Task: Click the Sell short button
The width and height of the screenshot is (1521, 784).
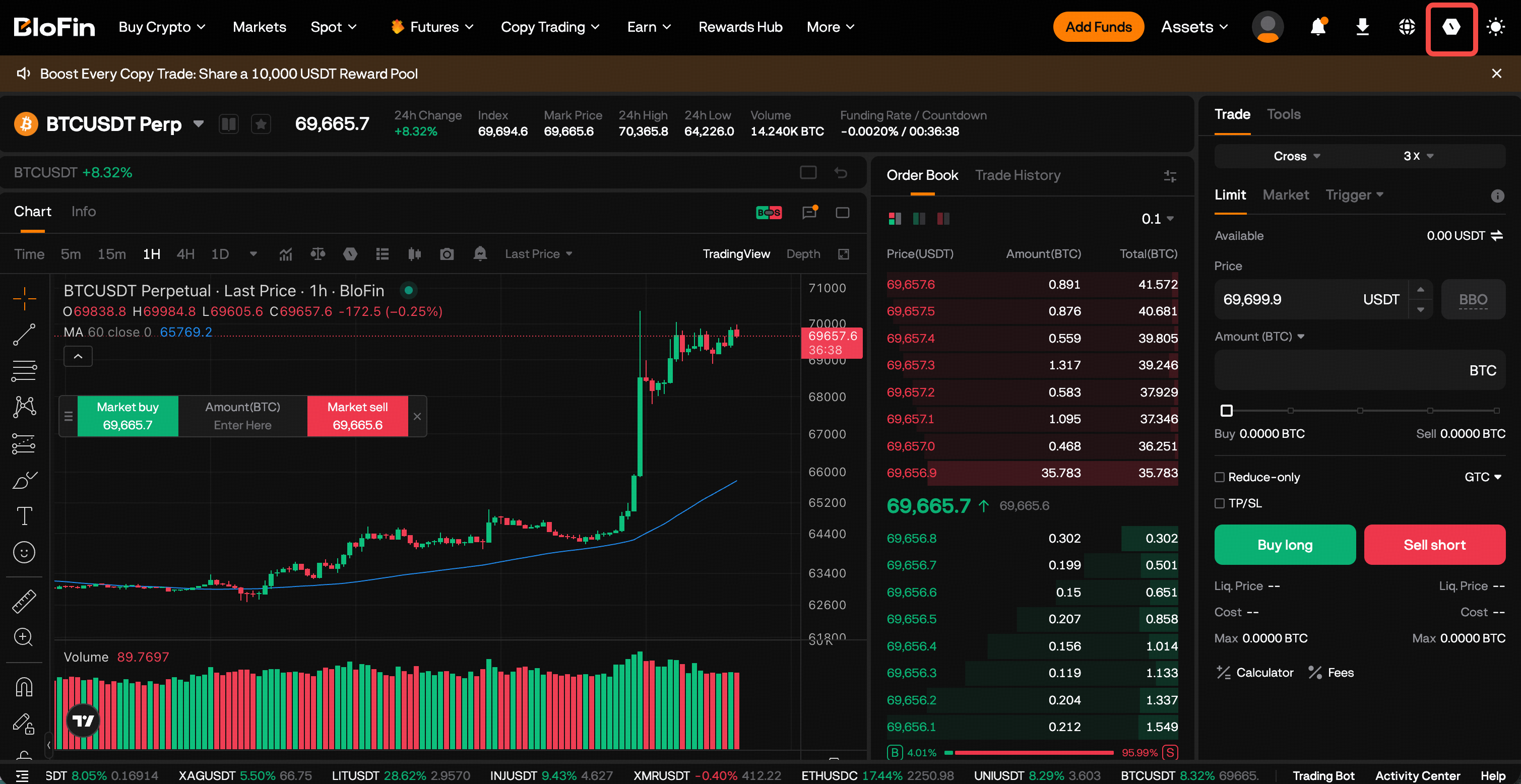Action: (x=1434, y=544)
